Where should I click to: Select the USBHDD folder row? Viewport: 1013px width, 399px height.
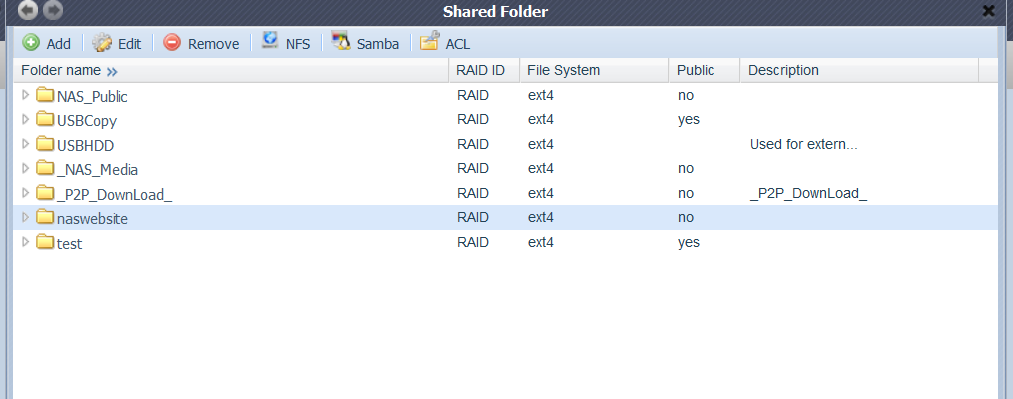point(505,144)
